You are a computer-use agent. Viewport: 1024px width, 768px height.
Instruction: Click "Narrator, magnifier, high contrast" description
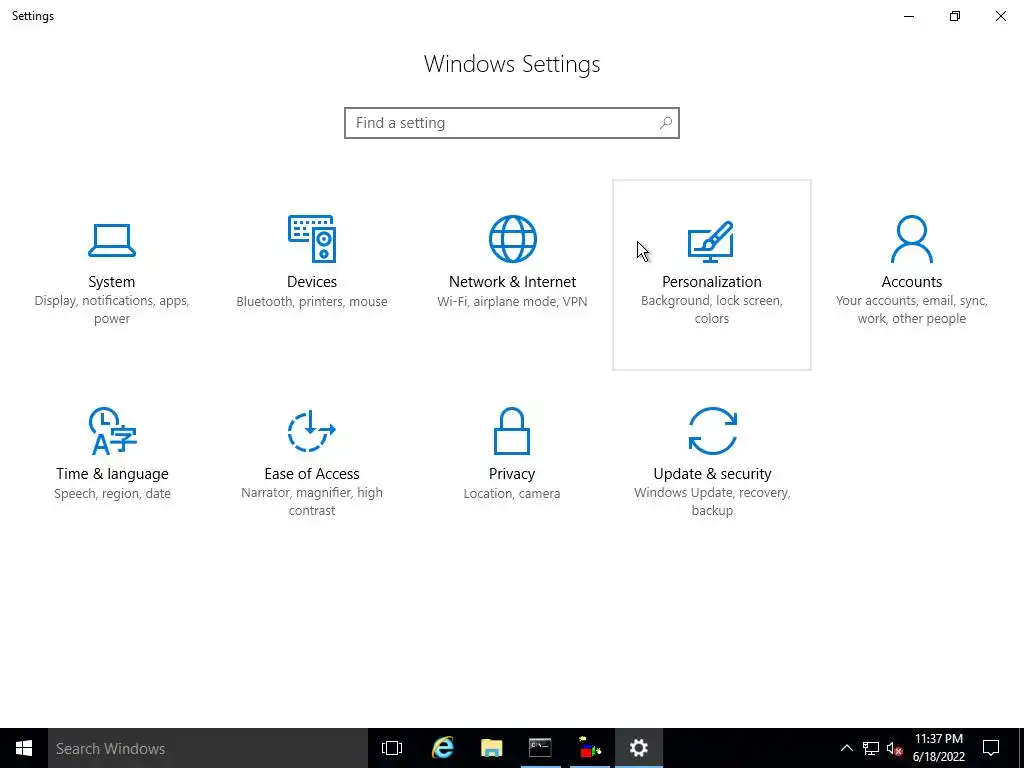pos(312,502)
